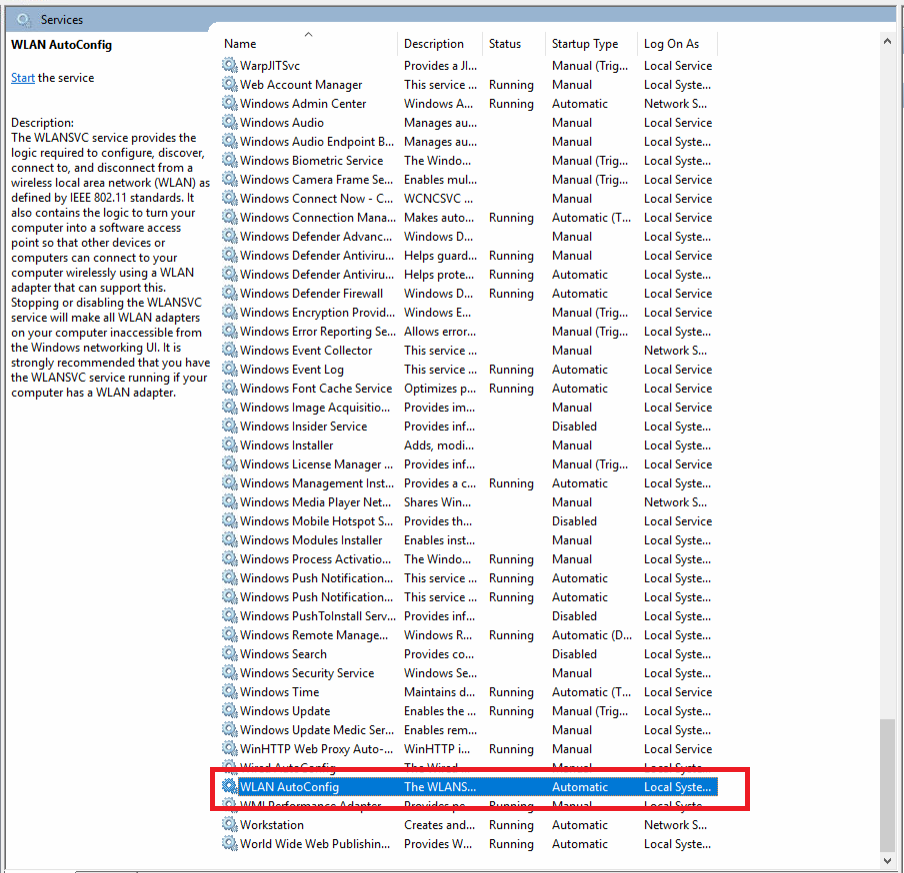Click the gear icon for Windows Event Collector

(x=229, y=350)
